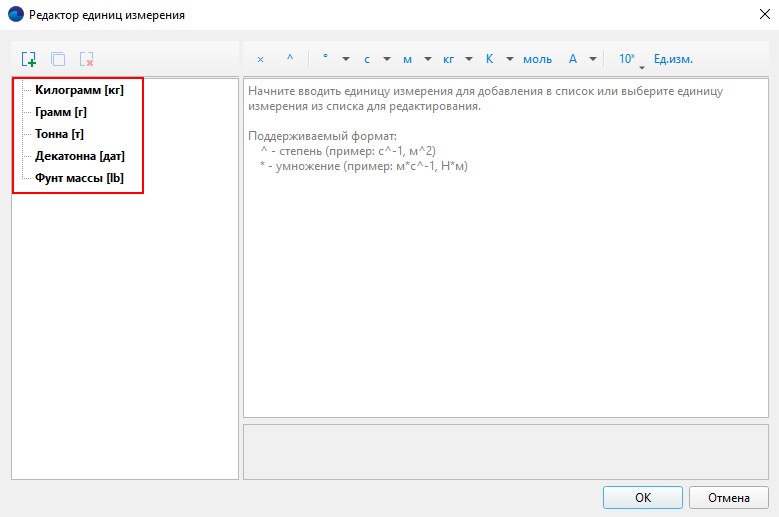Select the Грамм [г] list entry
The image size is (779, 517).
coord(61,112)
